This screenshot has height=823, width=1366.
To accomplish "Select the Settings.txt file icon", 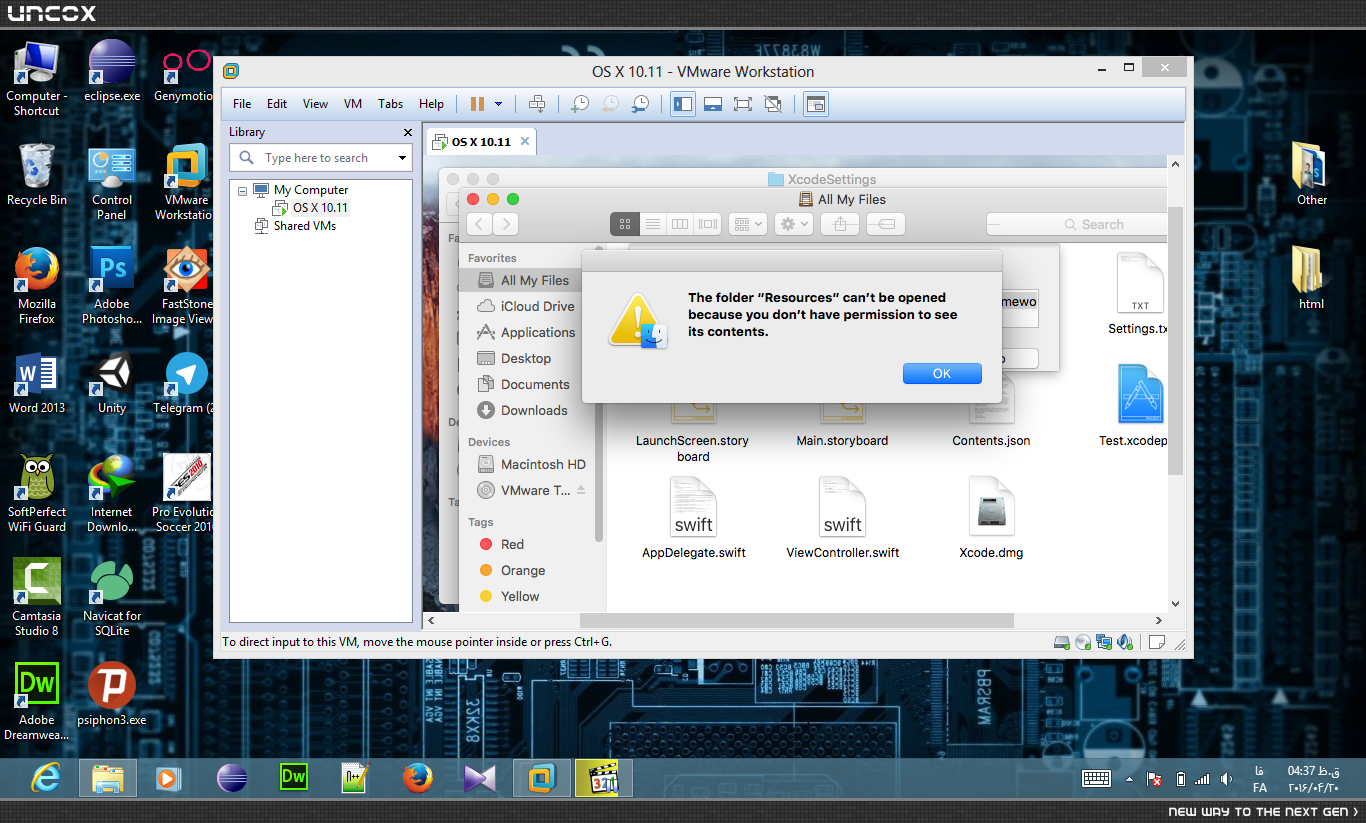I will pos(1141,283).
